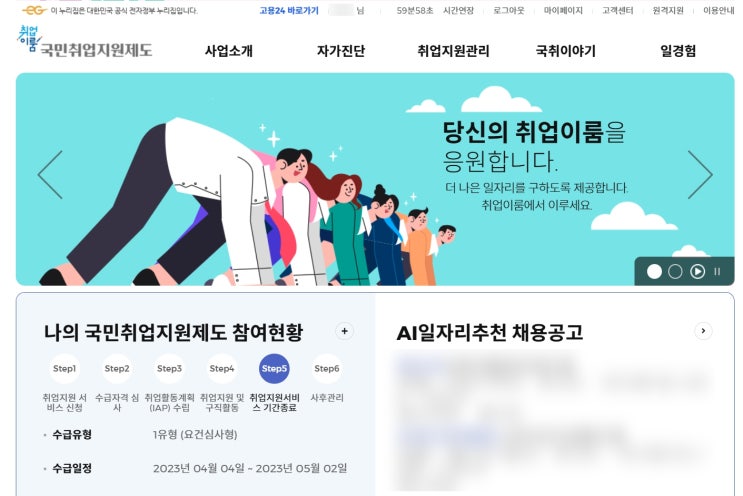Click the 시간연장 session extension button
Image resolution: width=743 pixels, height=496 pixels.
tap(458, 10)
